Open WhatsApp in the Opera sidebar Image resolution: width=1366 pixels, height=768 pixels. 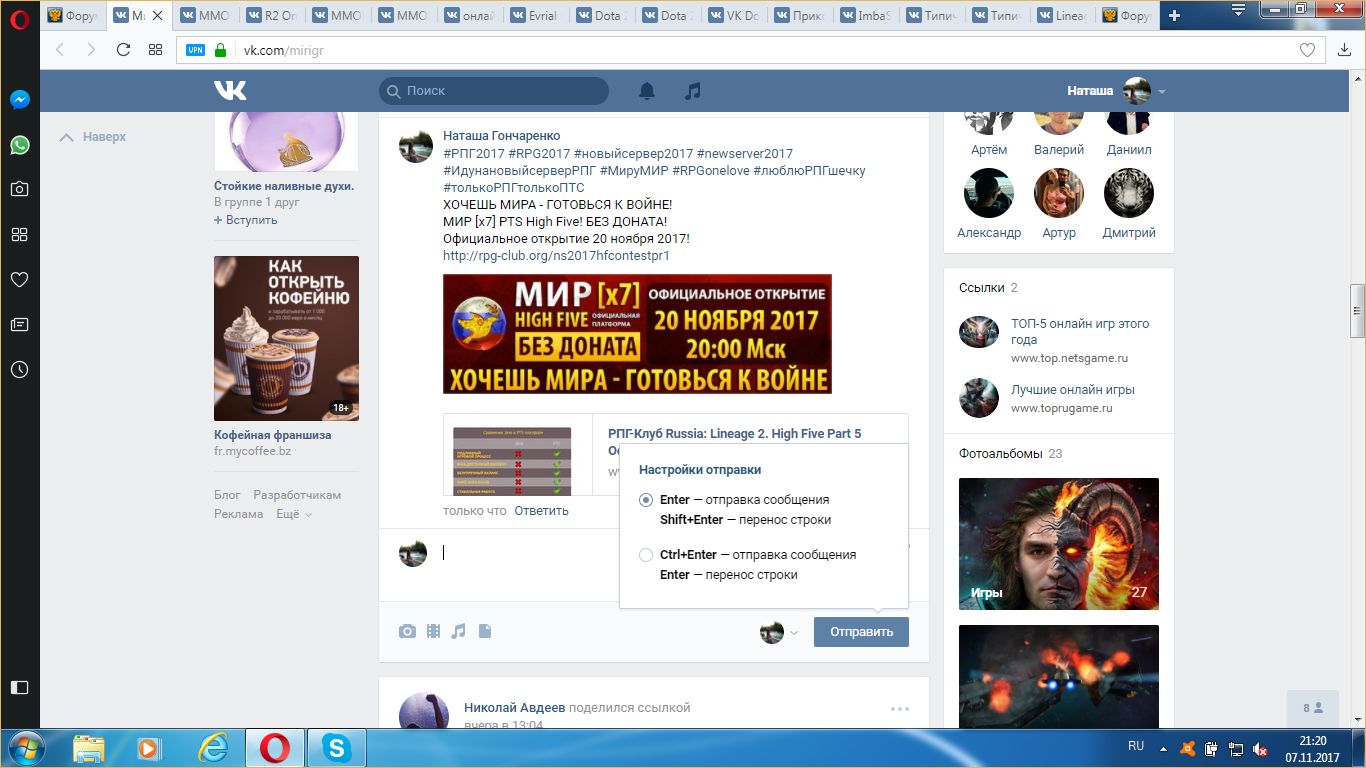coord(19,145)
